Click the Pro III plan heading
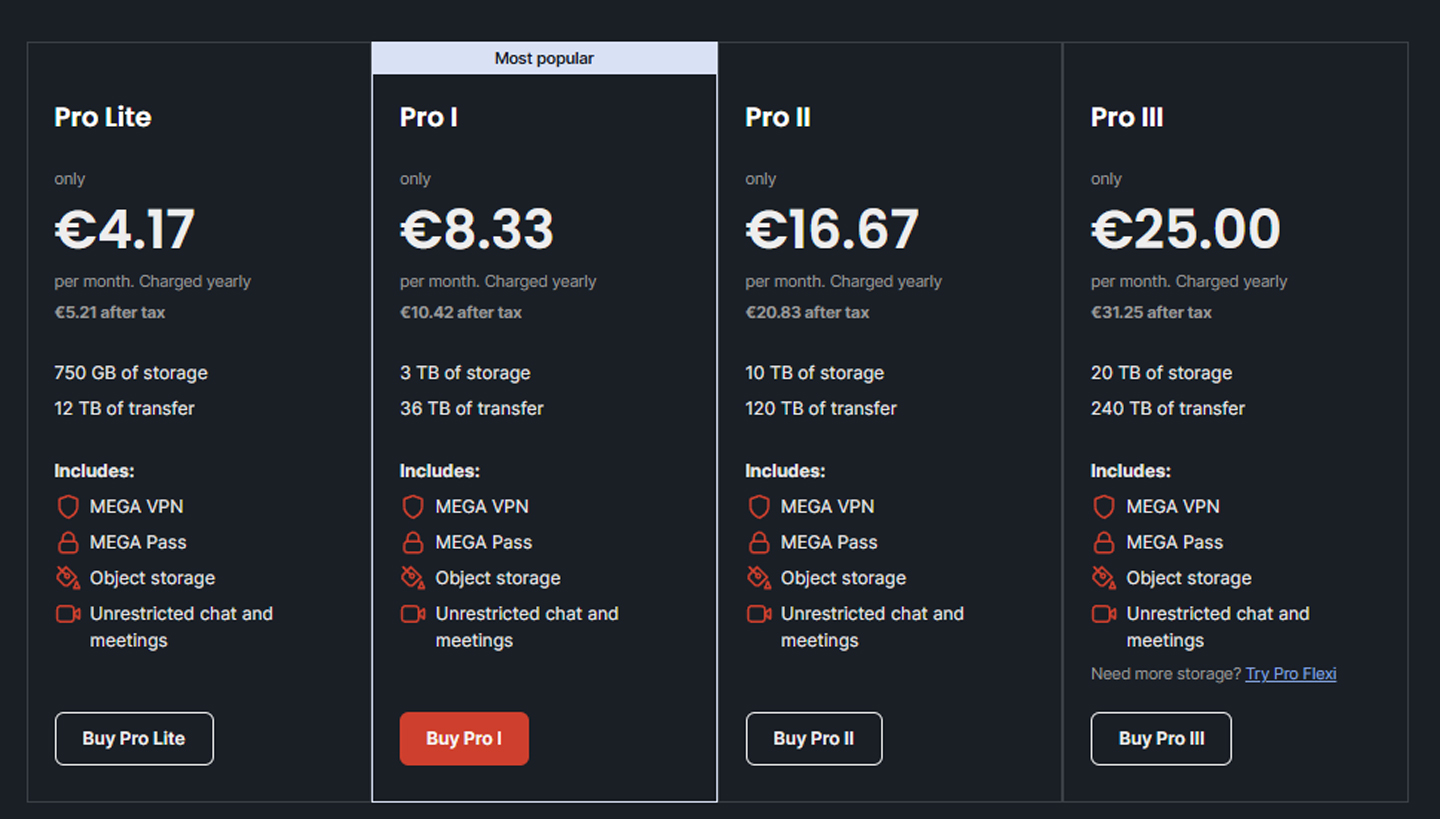Screen dimensions: 1440x819 coord(1127,117)
